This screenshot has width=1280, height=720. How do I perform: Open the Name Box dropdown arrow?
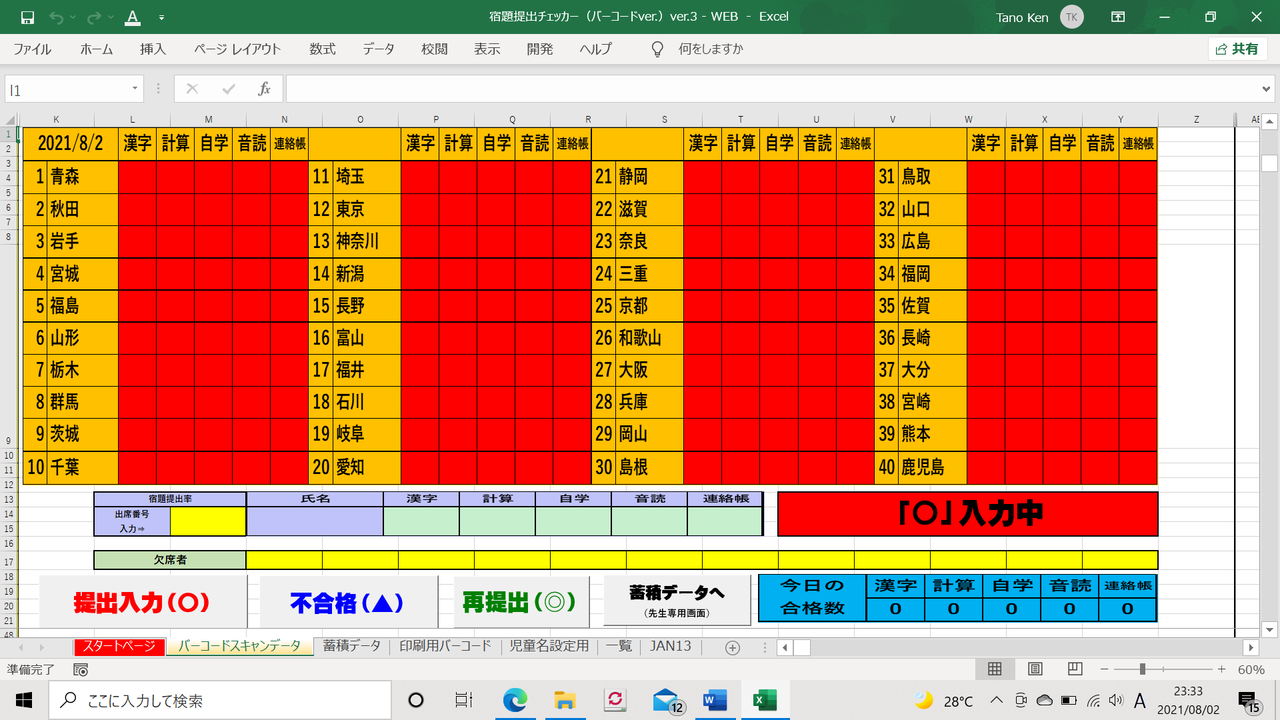click(x=136, y=89)
